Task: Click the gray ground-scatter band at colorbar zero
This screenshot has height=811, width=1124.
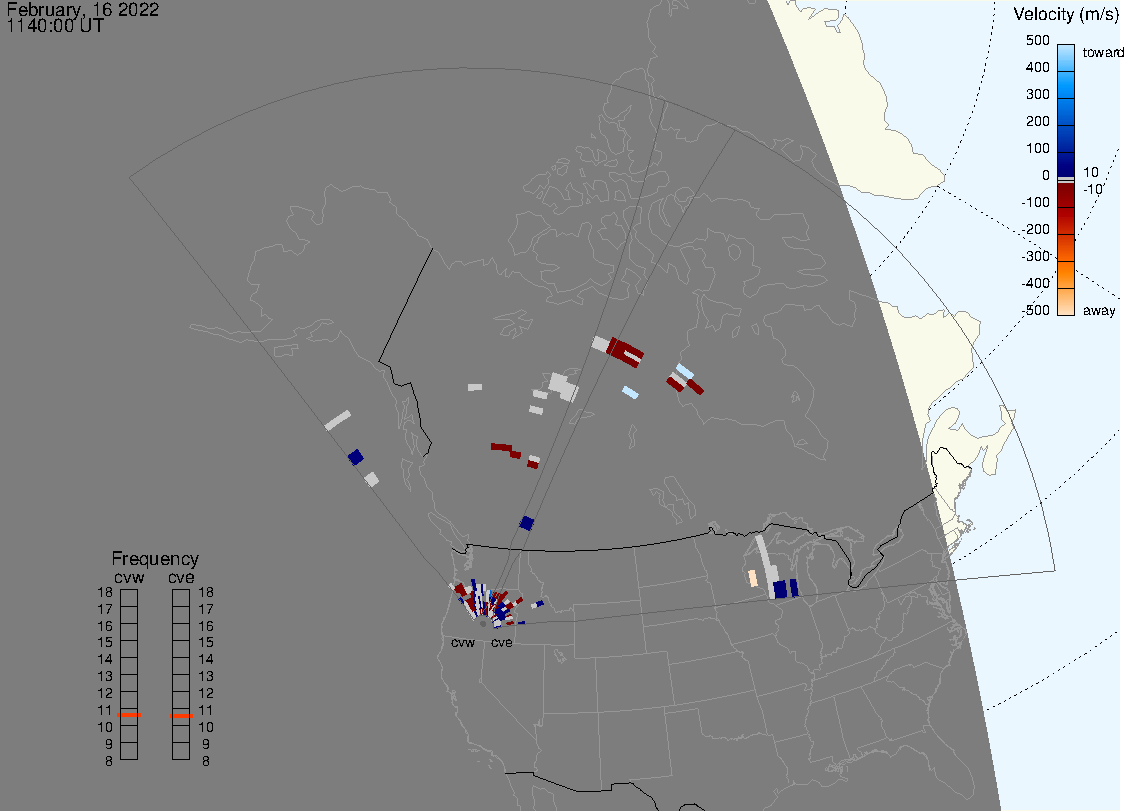Action: click(1066, 179)
